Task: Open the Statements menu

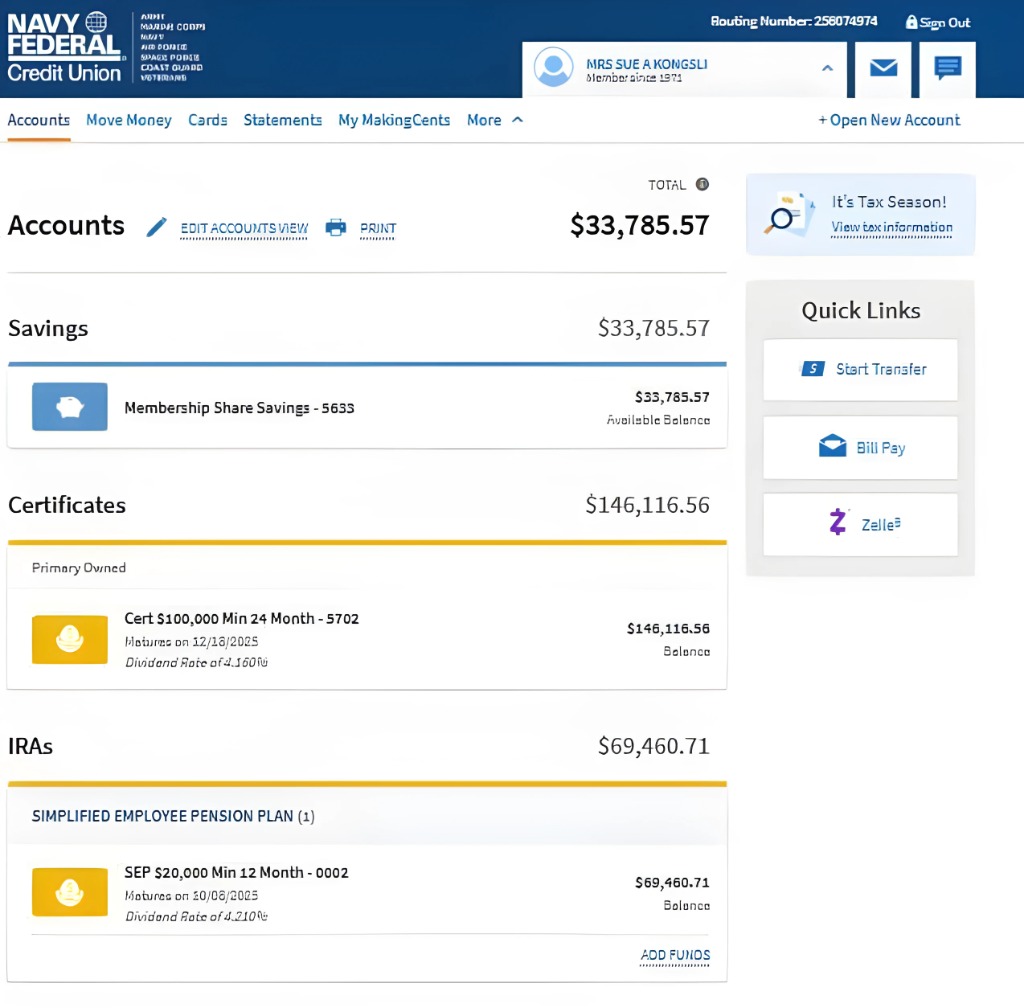Action: pos(283,120)
